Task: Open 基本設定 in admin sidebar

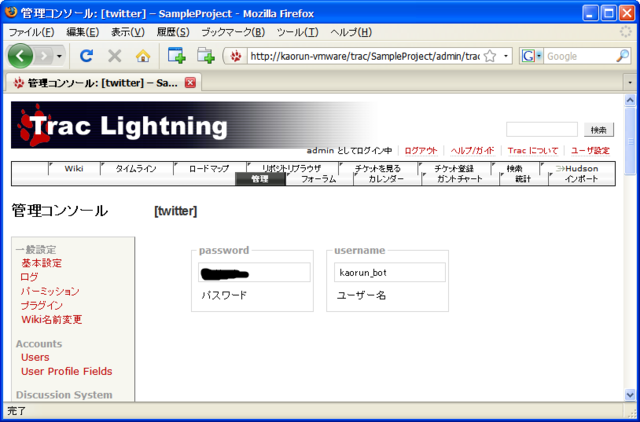Action: pos(41,263)
